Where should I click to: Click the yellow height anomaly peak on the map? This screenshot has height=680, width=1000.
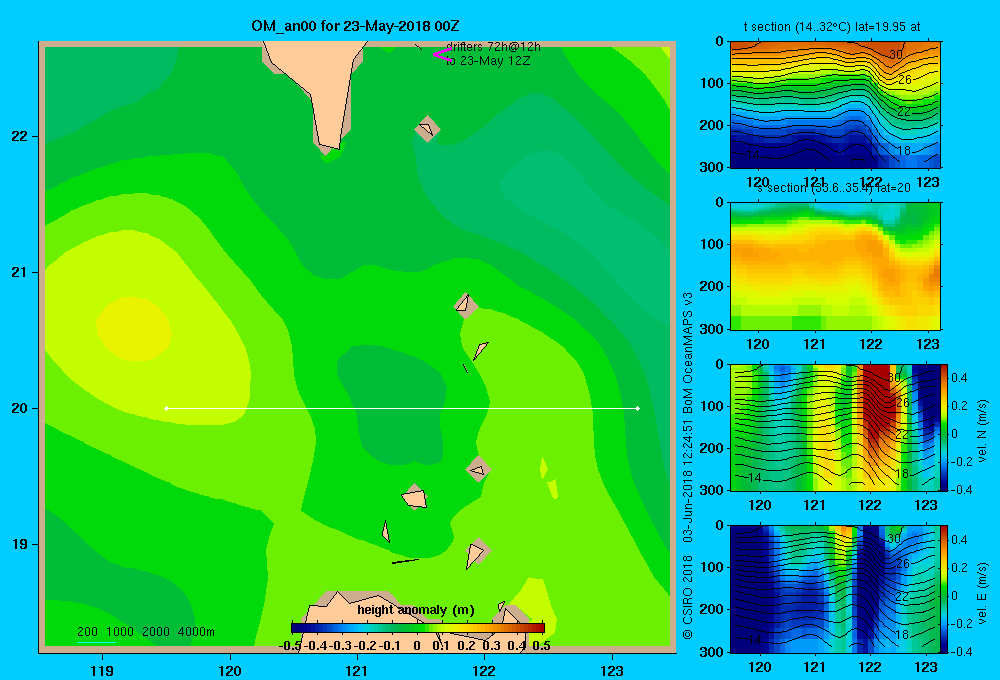click(x=134, y=329)
